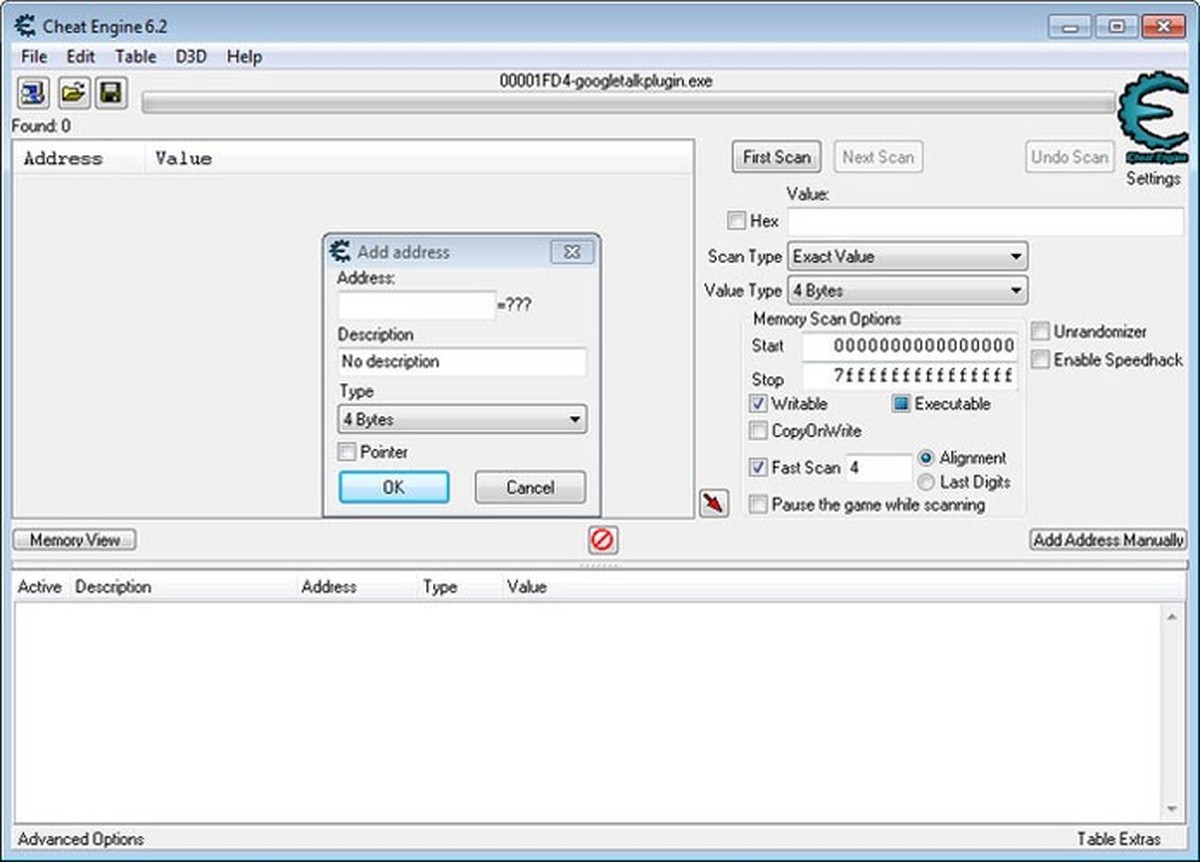This screenshot has height=862, width=1200.
Task: Uncheck the Writable memory option
Action: (757, 404)
